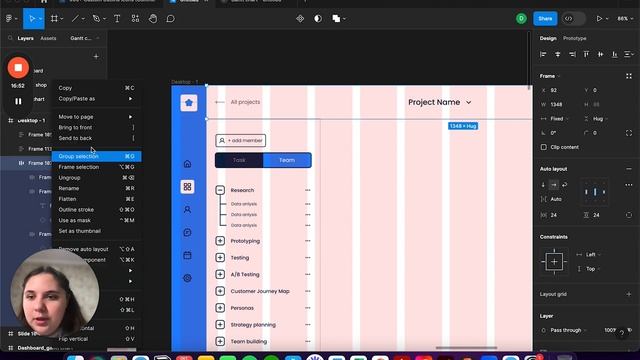
Task: Add a new page with plus
Action: pos(96,56)
